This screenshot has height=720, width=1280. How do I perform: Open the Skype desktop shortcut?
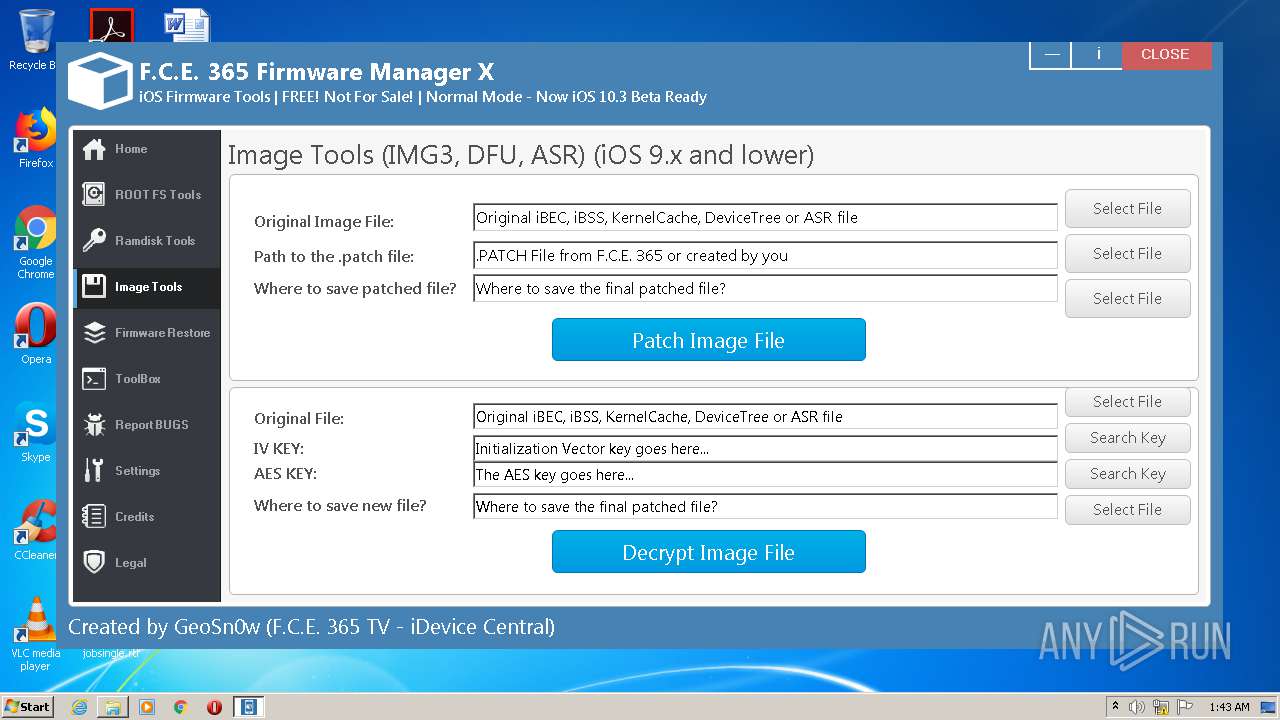pos(35,432)
